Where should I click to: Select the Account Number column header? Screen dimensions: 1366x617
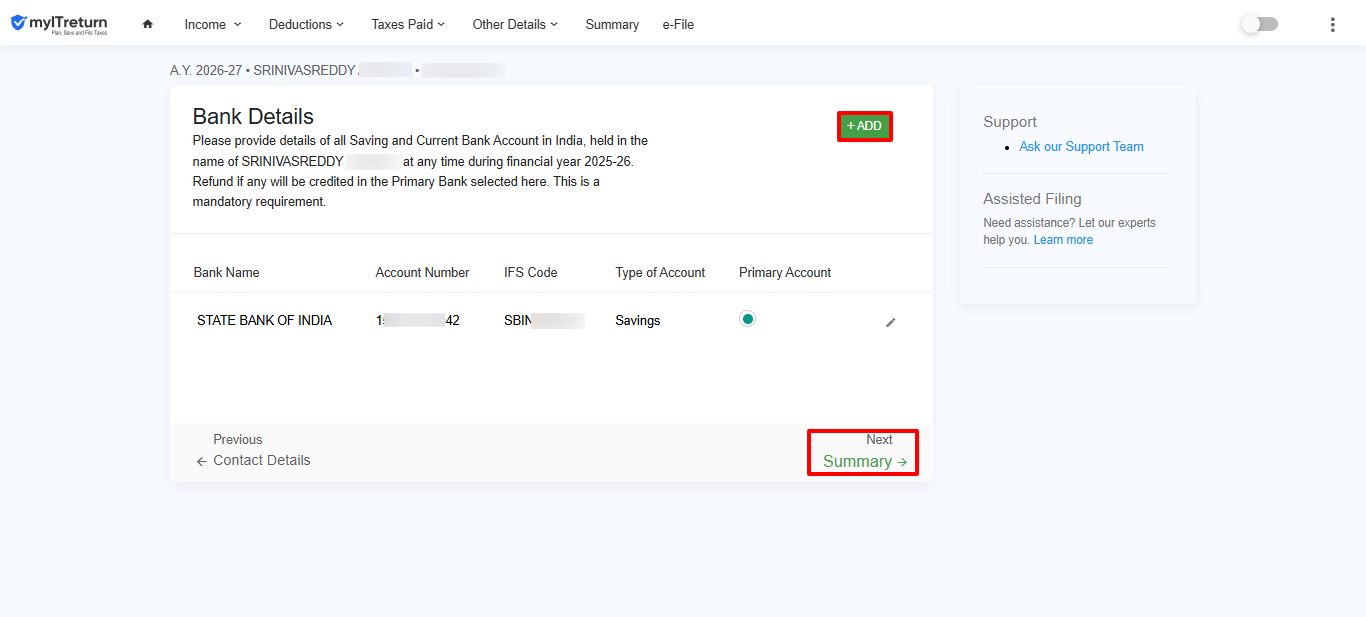[422, 272]
